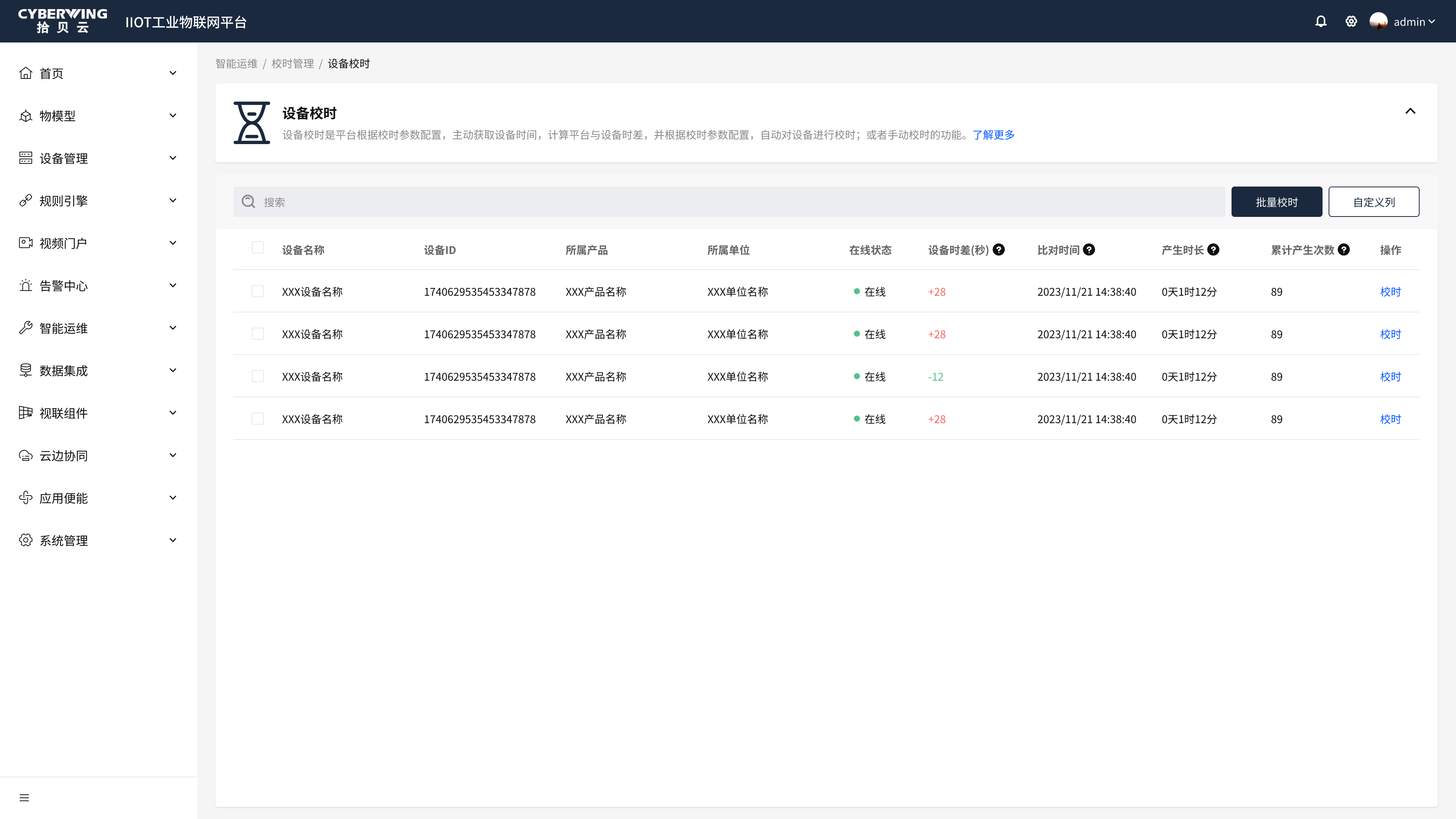Viewport: 1456px width, 819px height.
Task: Open the 了解更多 link
Action: point(993,135)
